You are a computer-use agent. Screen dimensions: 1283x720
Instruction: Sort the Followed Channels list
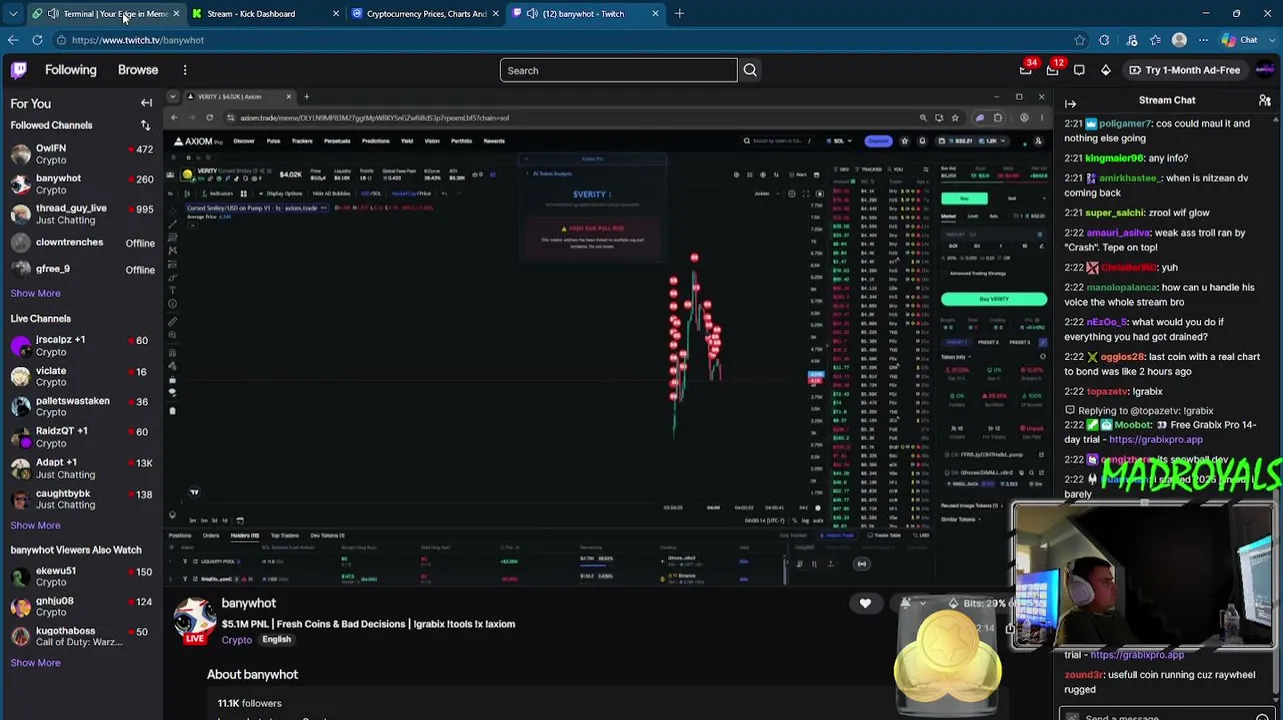click(x=145, y=125)
